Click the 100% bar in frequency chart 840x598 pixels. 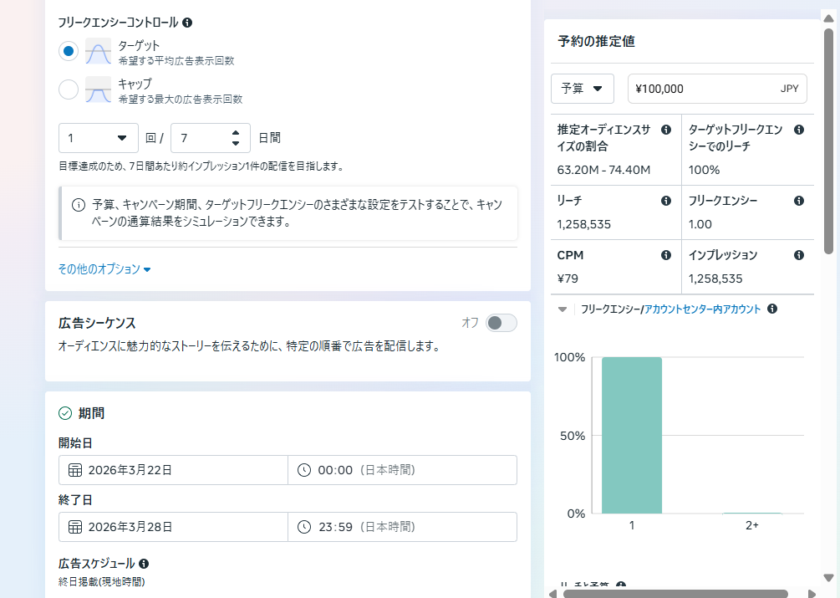(631, 434)
